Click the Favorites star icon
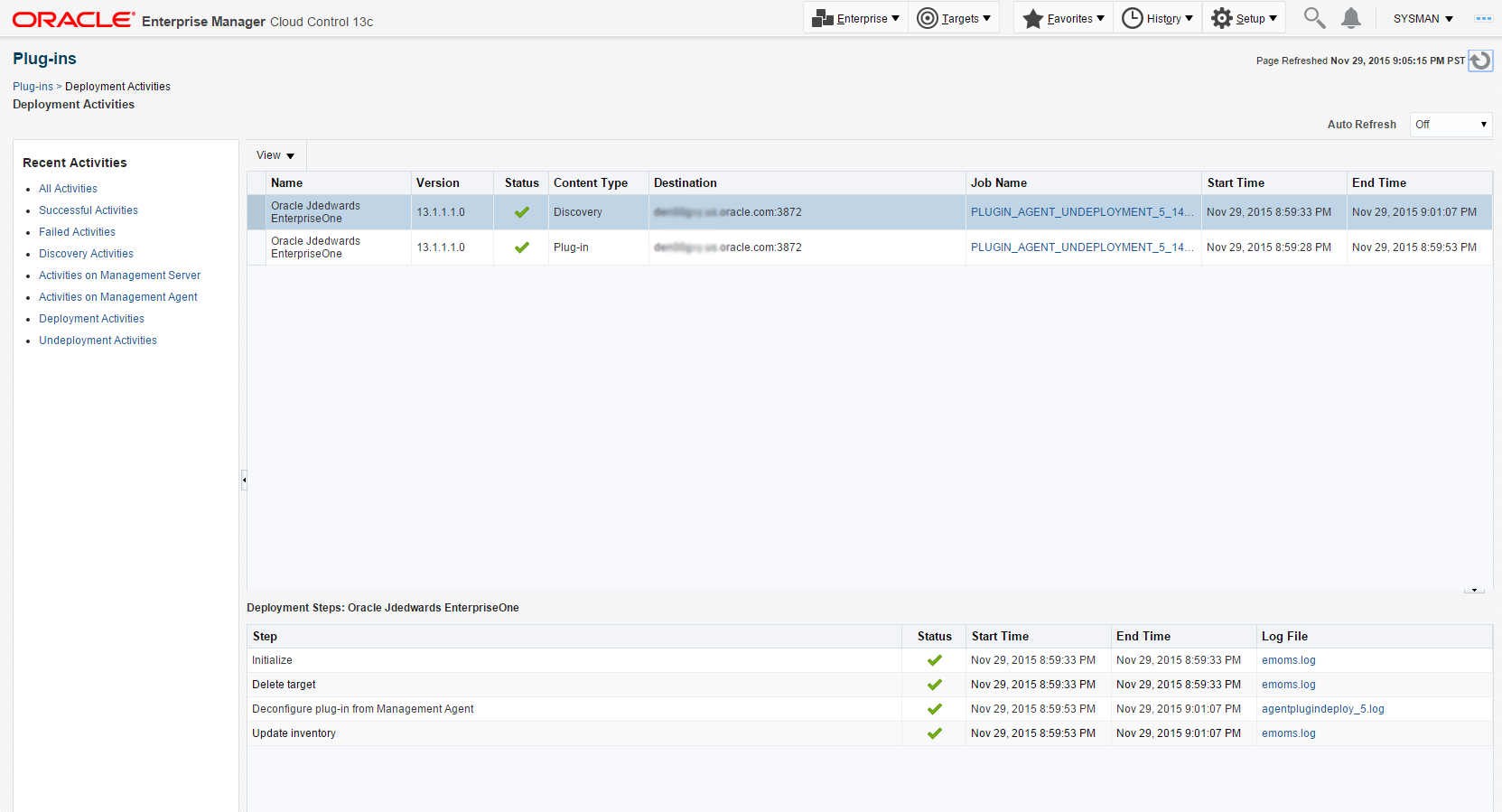This screenshot has width=1502, height=812. pos(1032,18)
